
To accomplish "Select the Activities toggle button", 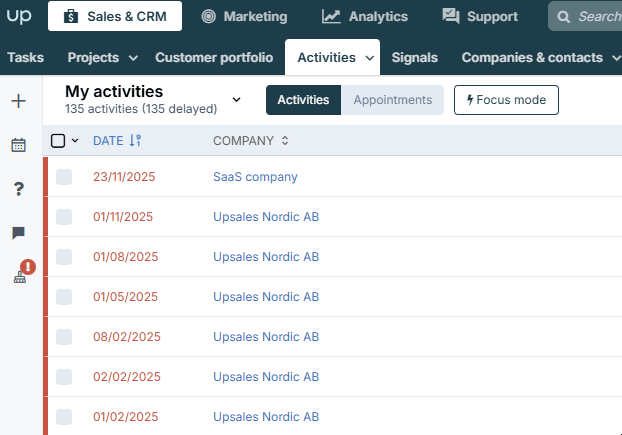I will 303,100.
